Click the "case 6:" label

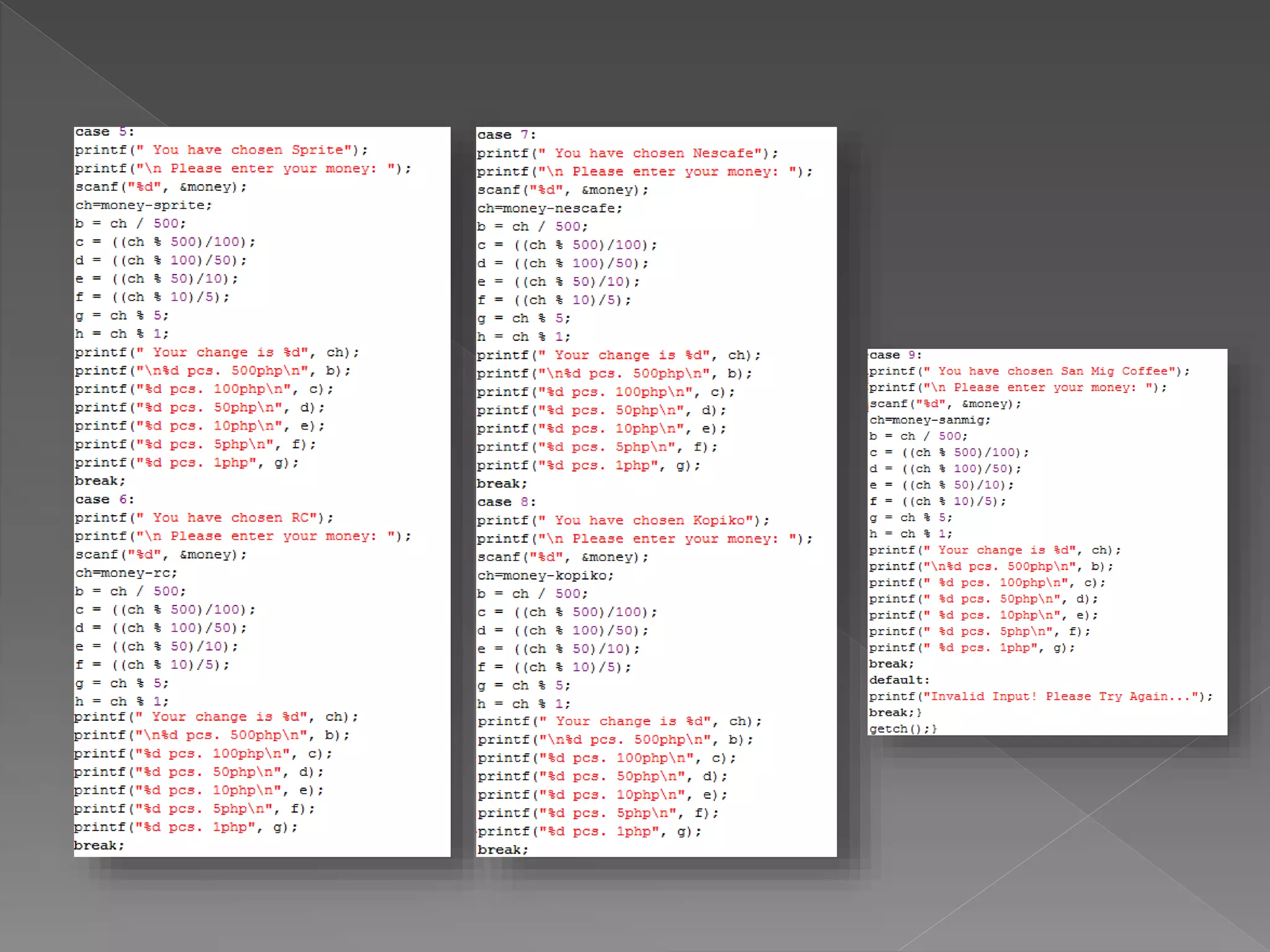(x=105, y=500)
